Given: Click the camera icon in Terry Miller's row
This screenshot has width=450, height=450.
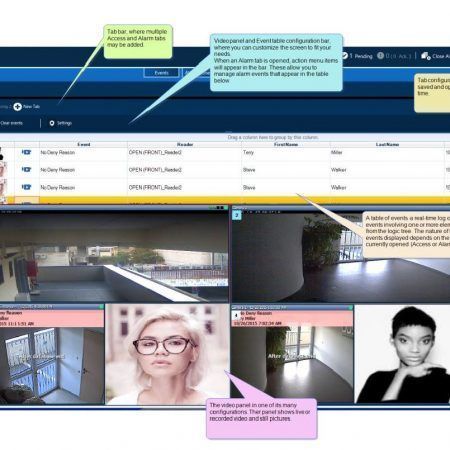Looking at the screenshot, I should (x=26, y=152).
